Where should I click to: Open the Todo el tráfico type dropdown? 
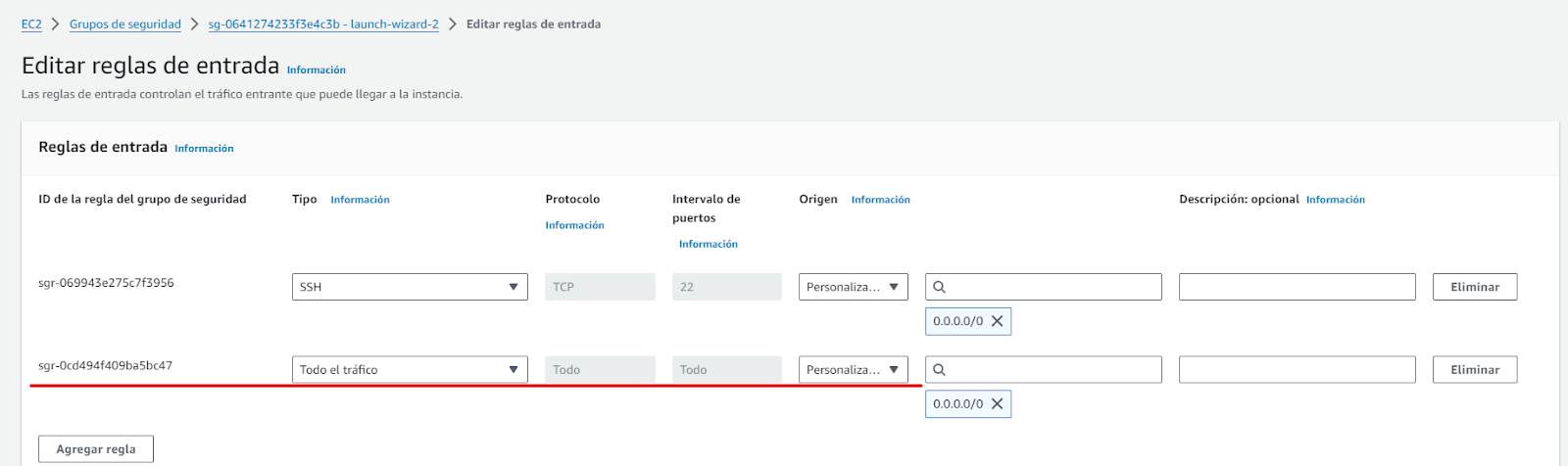pyautogui.click(x=410, y=370)
